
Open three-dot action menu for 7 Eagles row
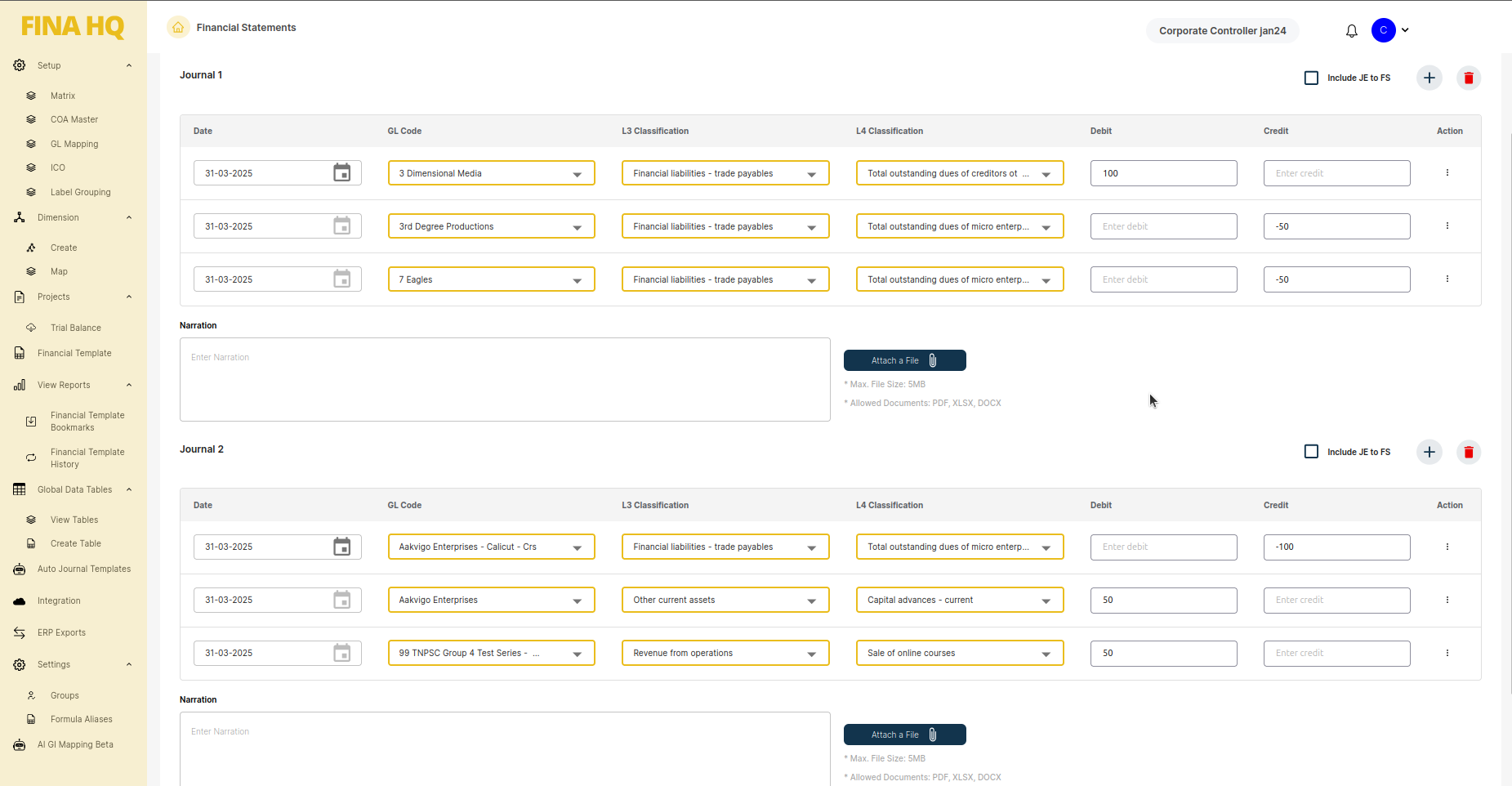1447,279
